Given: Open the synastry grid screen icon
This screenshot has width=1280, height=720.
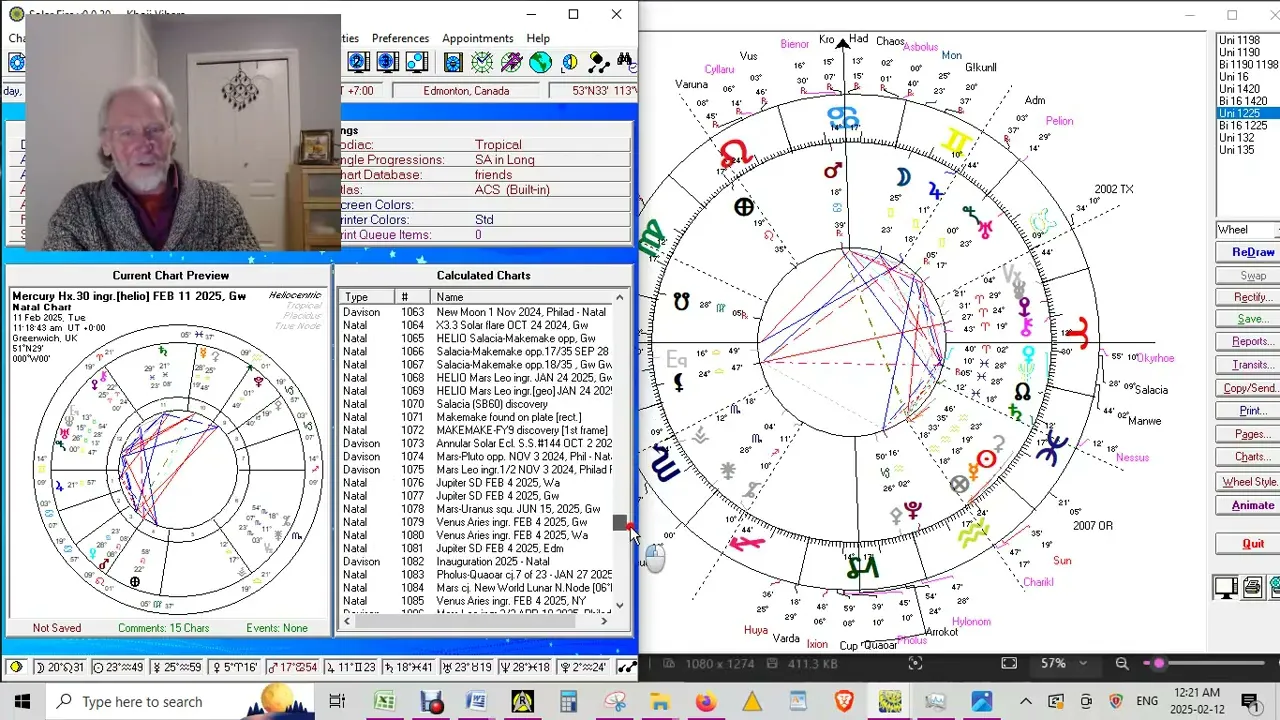Looking at the screenshot, I should [417, 62].
